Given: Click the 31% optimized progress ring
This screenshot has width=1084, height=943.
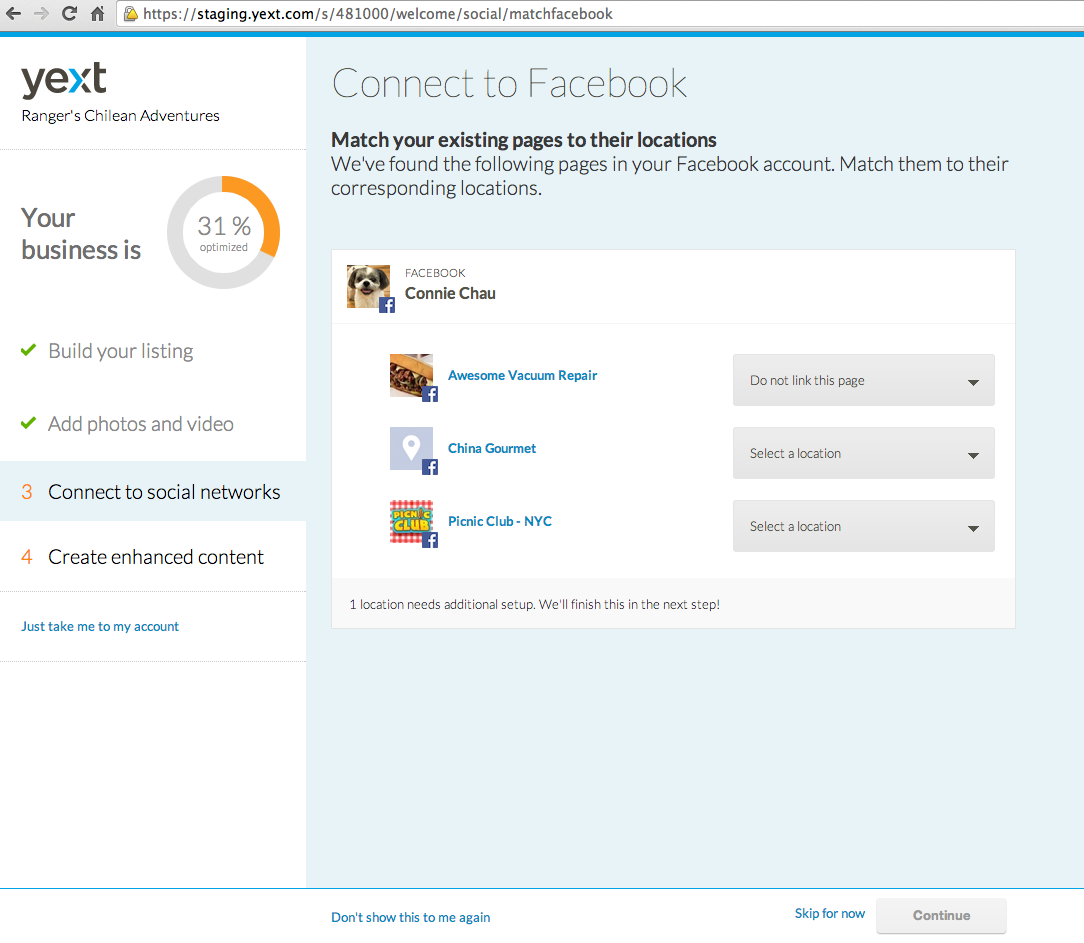Looking at the screenshot, I should (223, 232).
